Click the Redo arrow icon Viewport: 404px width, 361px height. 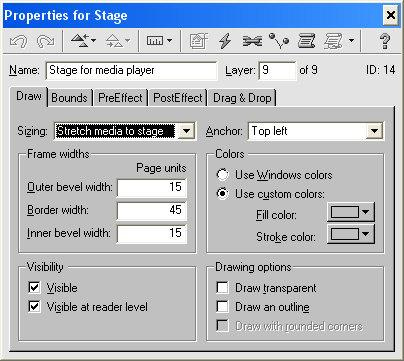pos(46,41)
